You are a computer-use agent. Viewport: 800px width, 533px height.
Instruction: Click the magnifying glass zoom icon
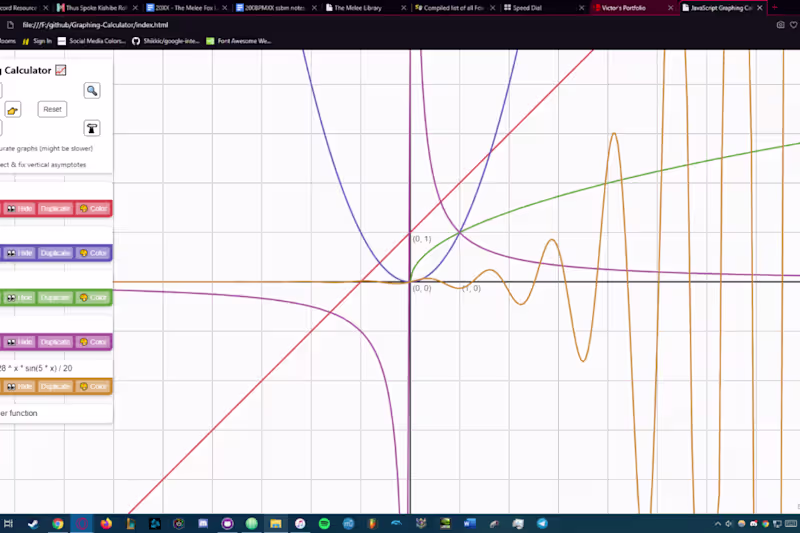(x=92, y=91)
